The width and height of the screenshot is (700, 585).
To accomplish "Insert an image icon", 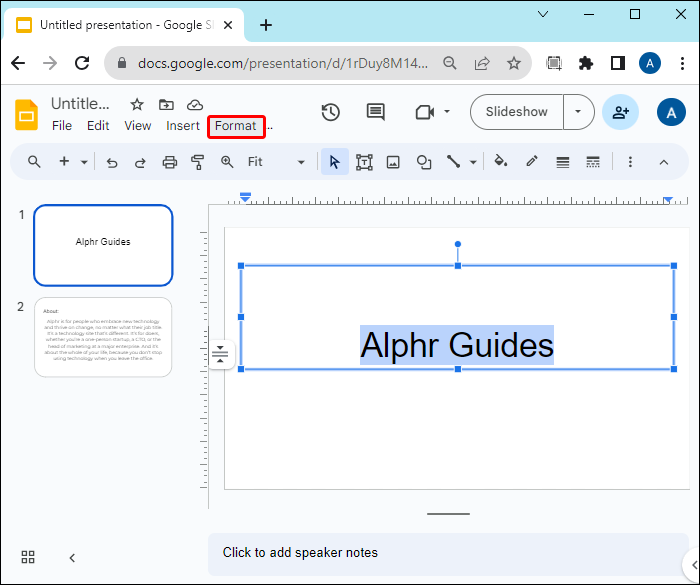I will pos(393,162).
